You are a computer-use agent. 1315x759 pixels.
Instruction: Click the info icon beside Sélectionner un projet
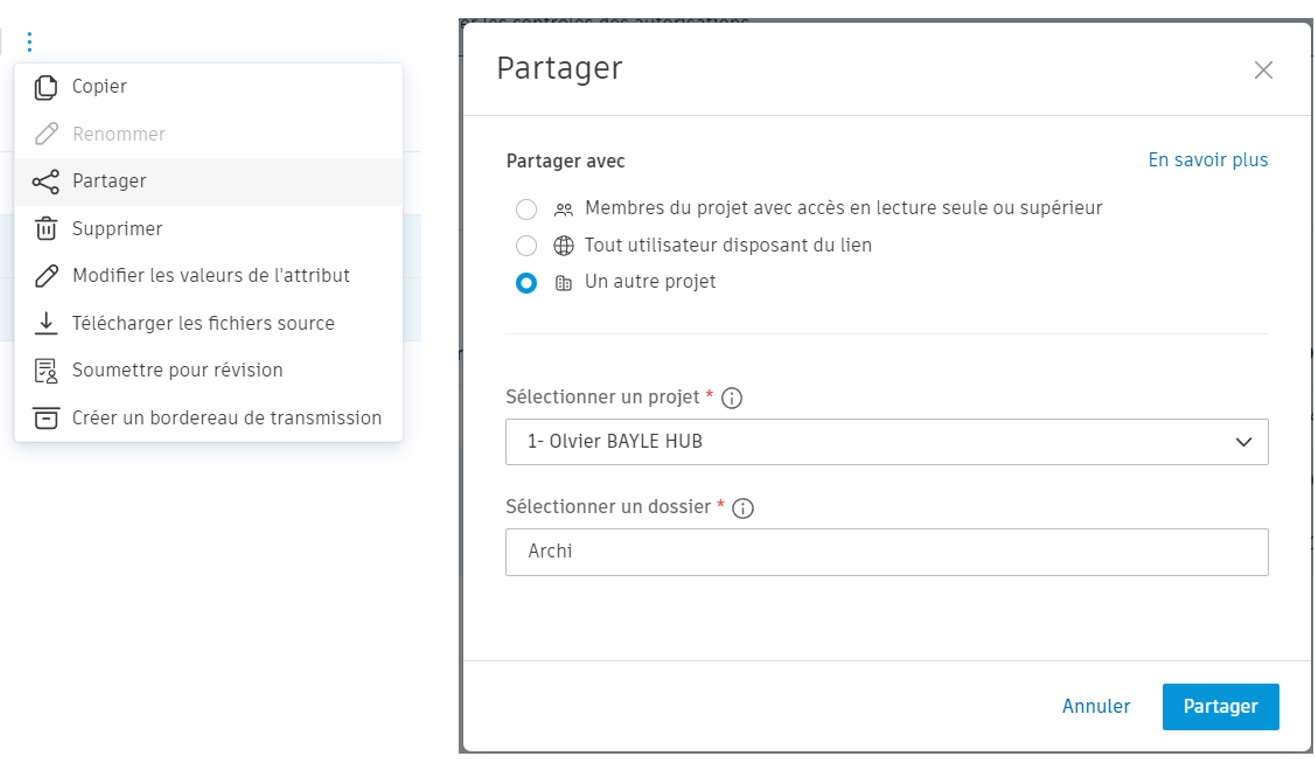(x=732, y=398)
